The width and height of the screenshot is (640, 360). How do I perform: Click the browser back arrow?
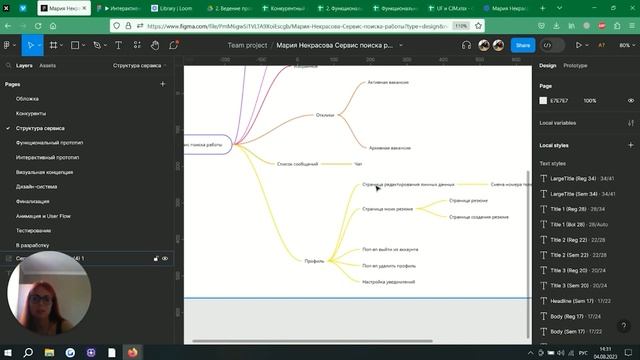(8, 26)
